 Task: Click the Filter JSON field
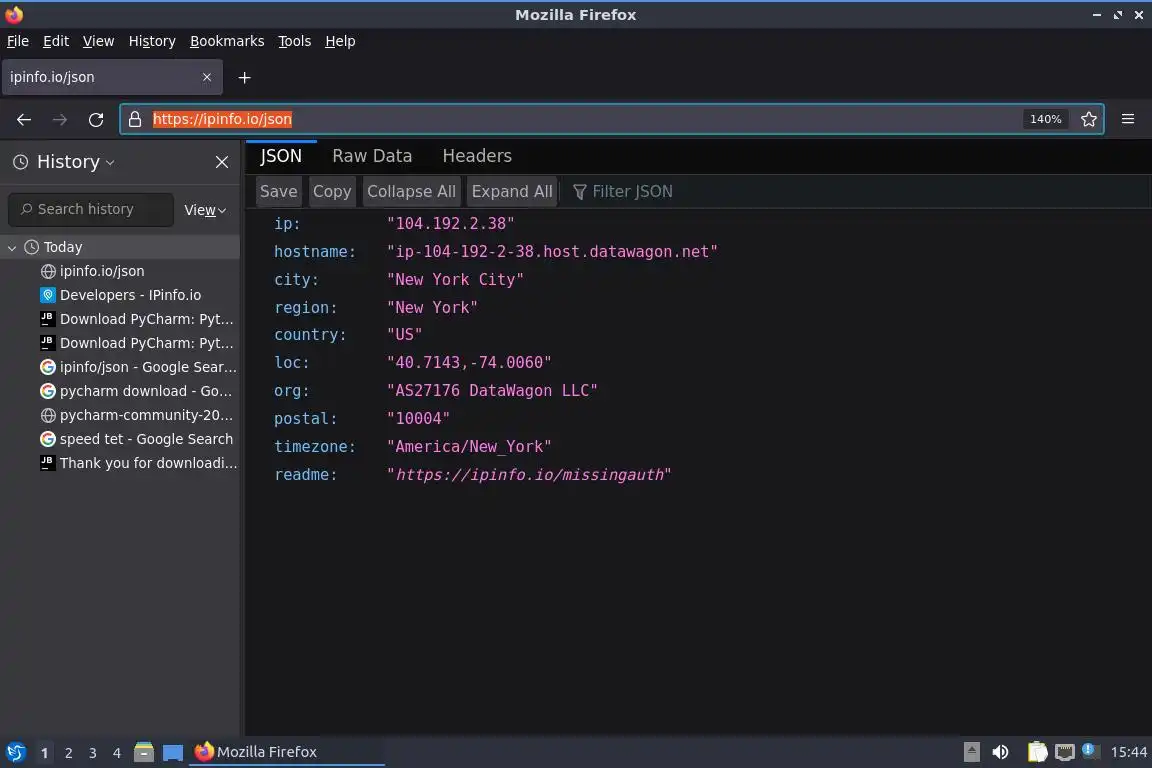pyautogui.click(x=632, y=192)
